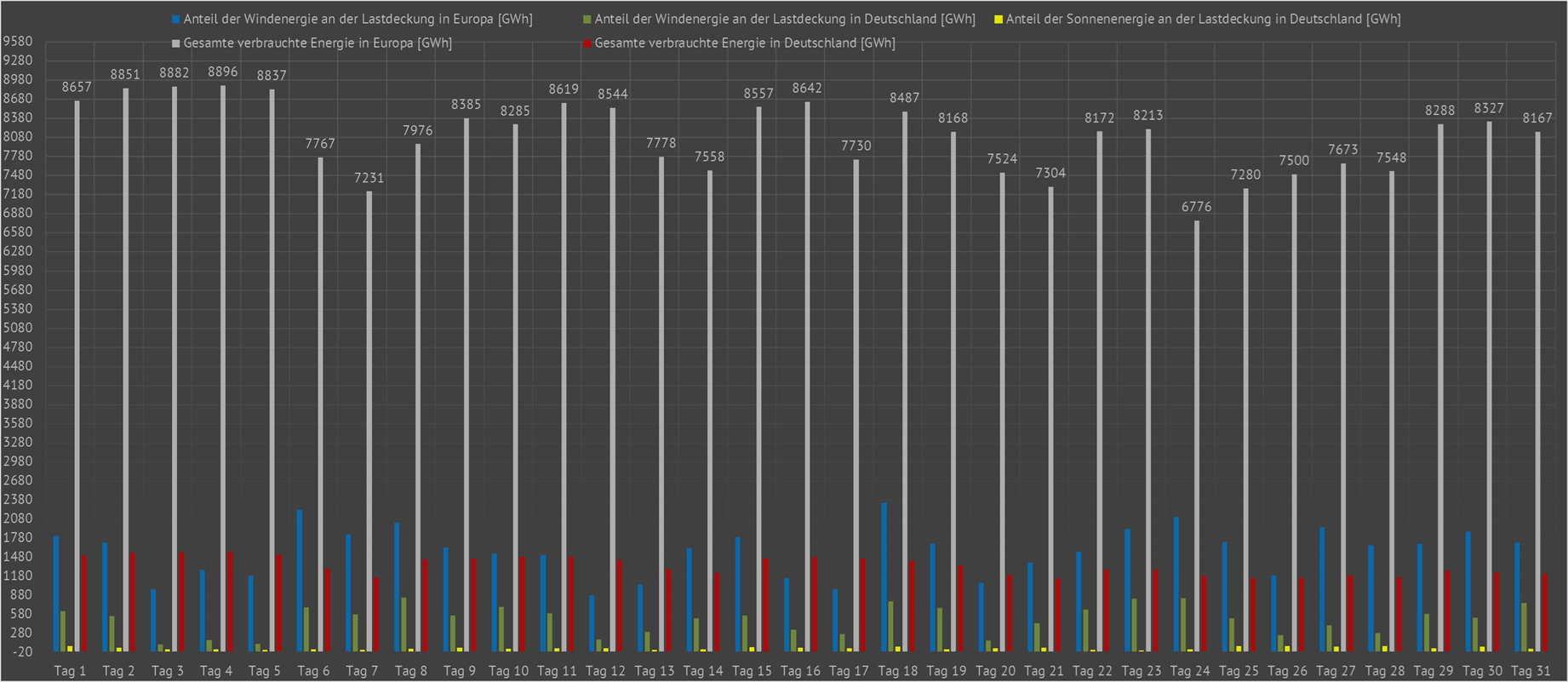Select the red bar for Tag 10
Image resolution: width=1568 pixels, height=682 pixels.
click(x=522, y=605)
